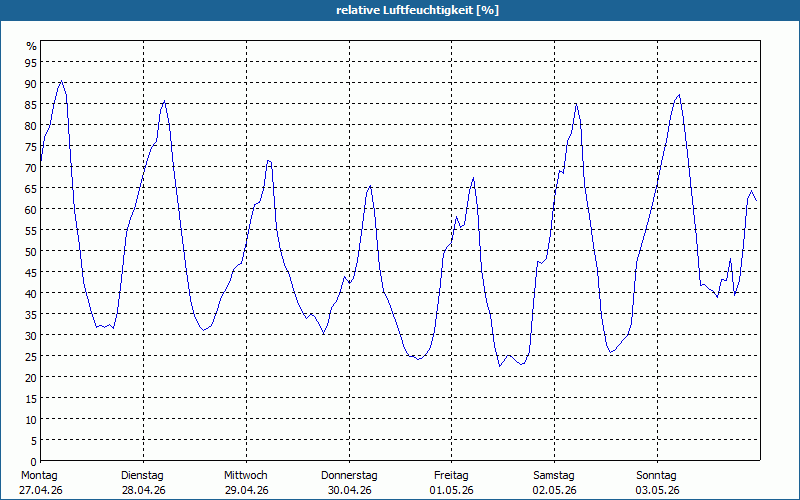Image resolution: width=800 pixels, height=500 pixels.
Task: Click the 'Samstag' day label
Action: pos(554,475)
